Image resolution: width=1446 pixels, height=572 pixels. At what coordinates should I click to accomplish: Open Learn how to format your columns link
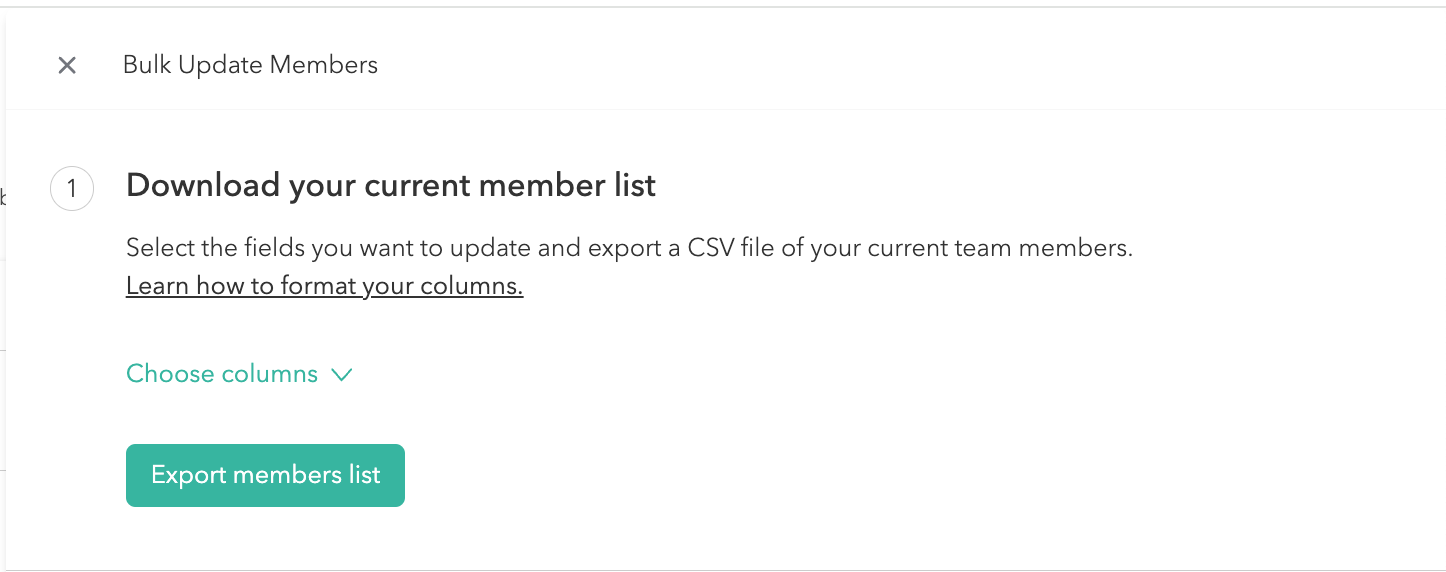pos(324,287)
